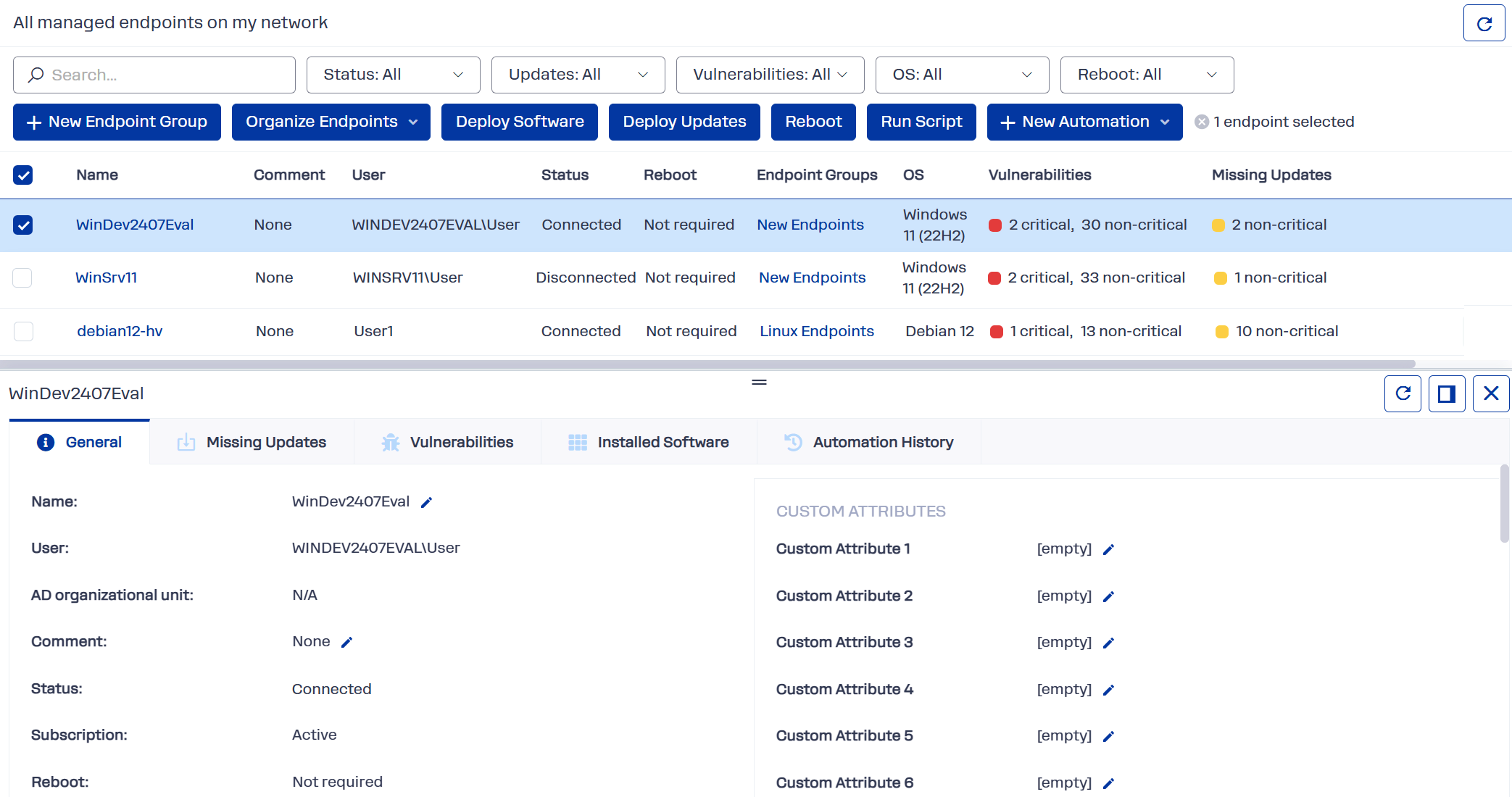Click the General tab info icon

pyautogui.click(x=46, y=442)
